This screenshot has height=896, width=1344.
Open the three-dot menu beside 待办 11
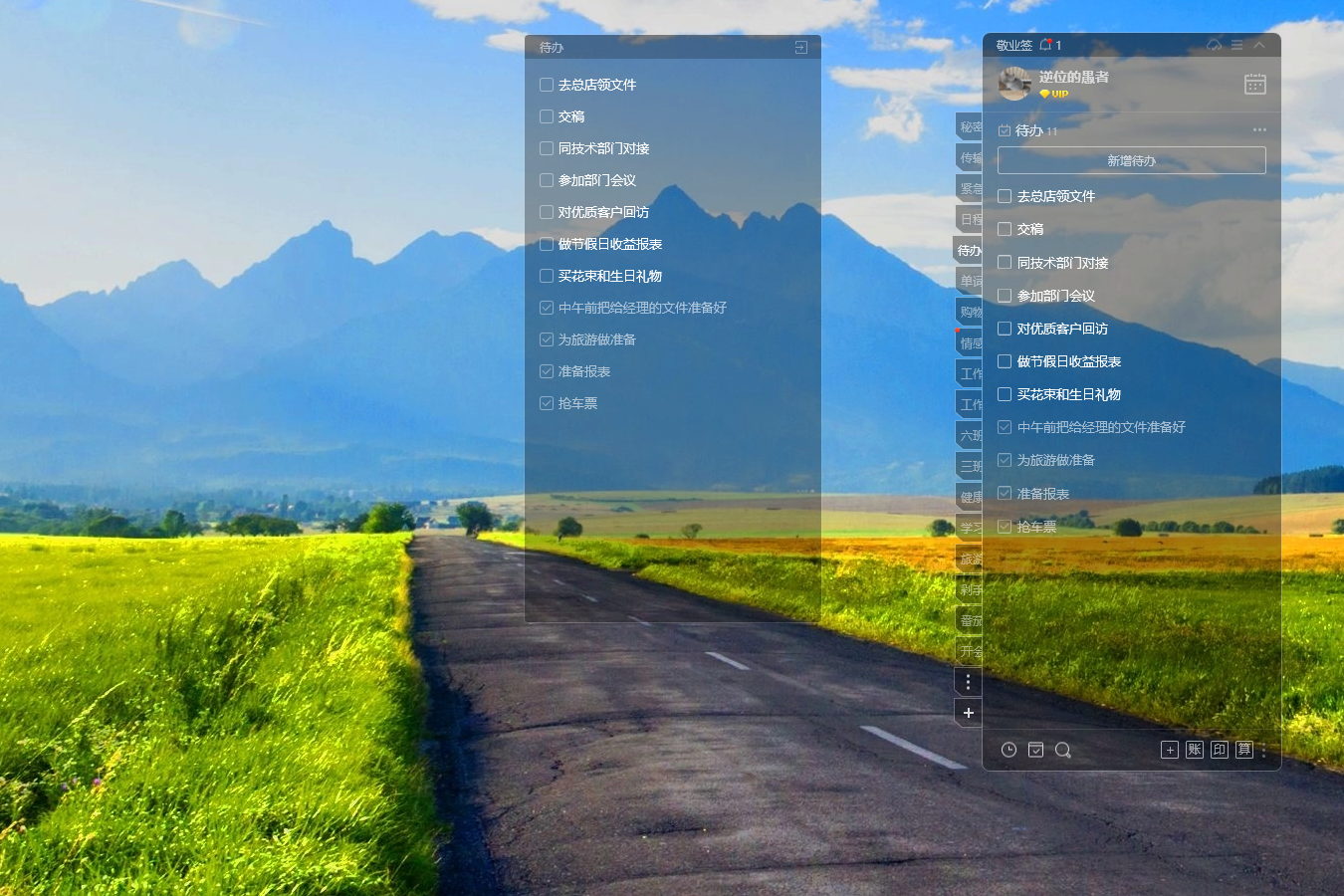[1259, 130]
